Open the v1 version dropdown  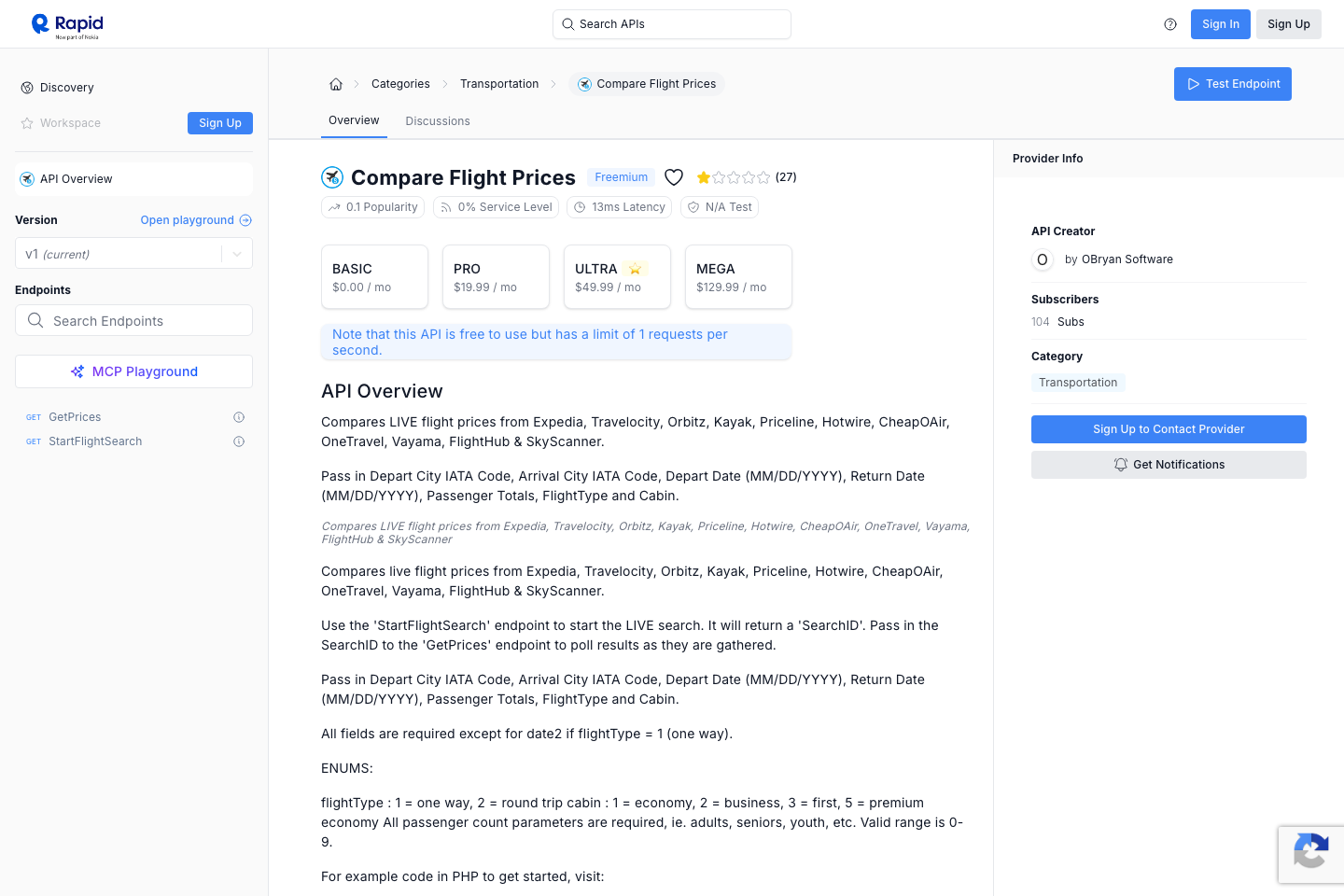pyautogui.click(x=236, y=253)
